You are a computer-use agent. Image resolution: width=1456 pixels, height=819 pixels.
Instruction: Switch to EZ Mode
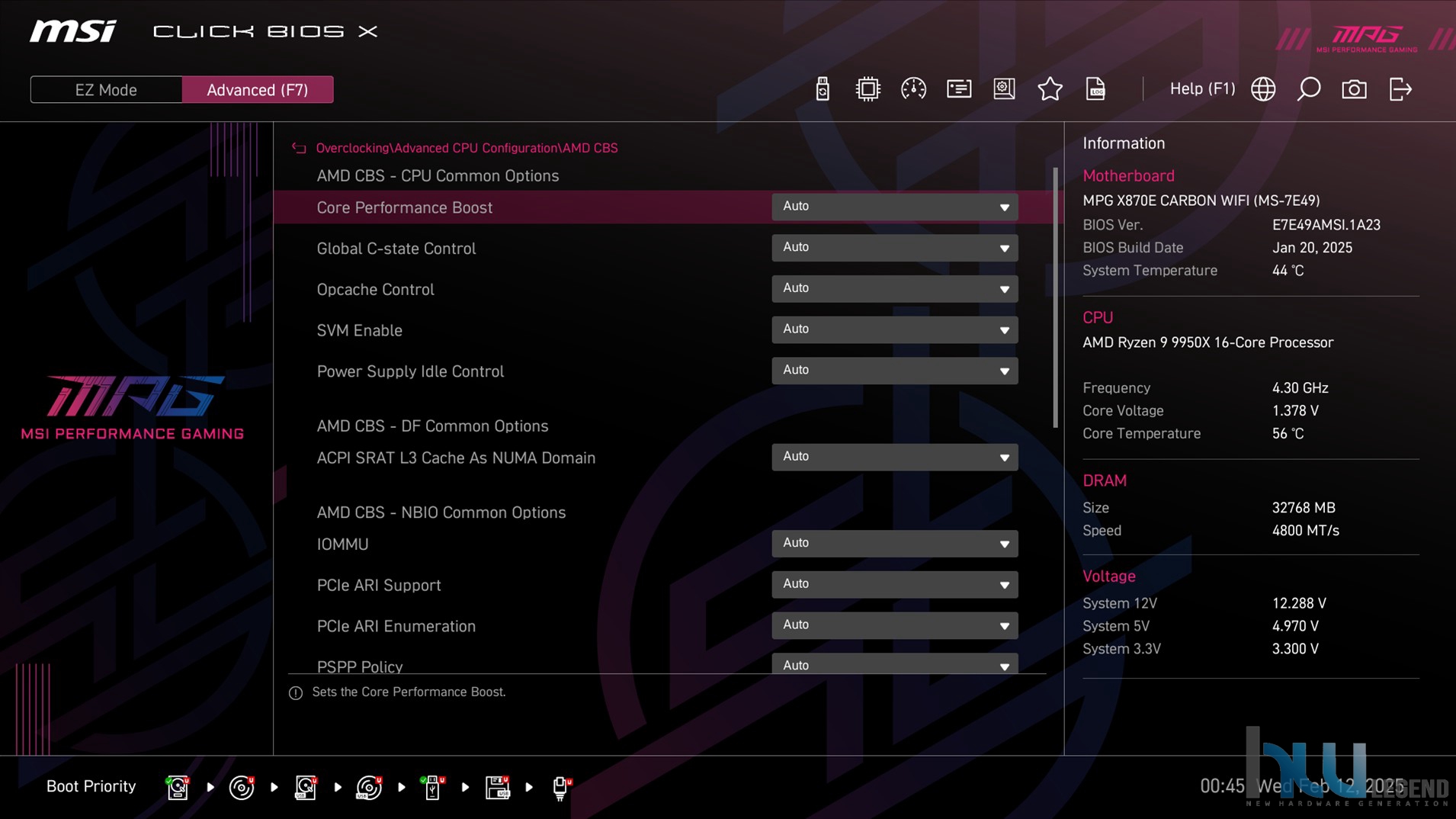(x=106, y=89)
